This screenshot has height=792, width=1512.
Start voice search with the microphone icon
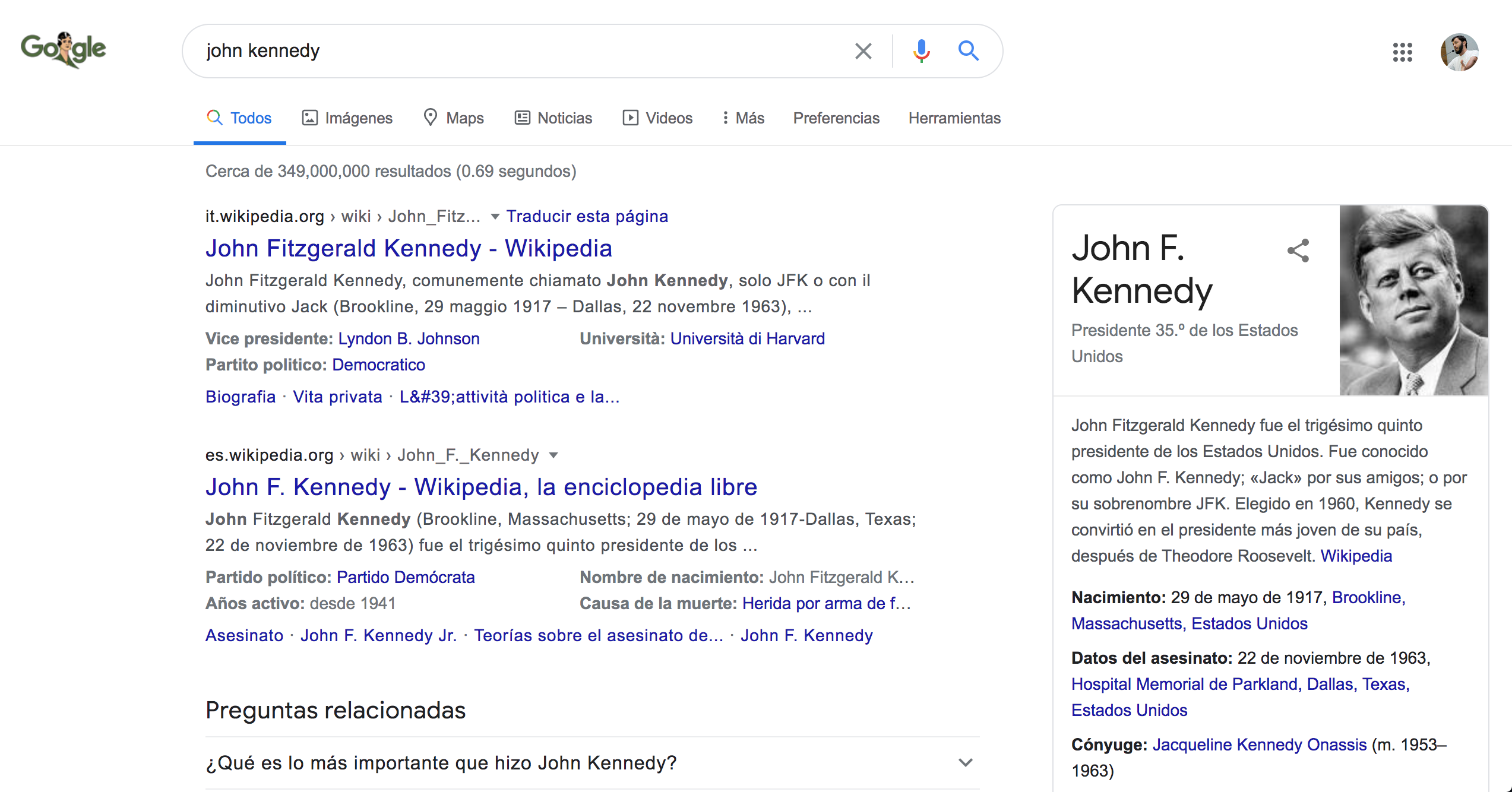pos(921,51)
